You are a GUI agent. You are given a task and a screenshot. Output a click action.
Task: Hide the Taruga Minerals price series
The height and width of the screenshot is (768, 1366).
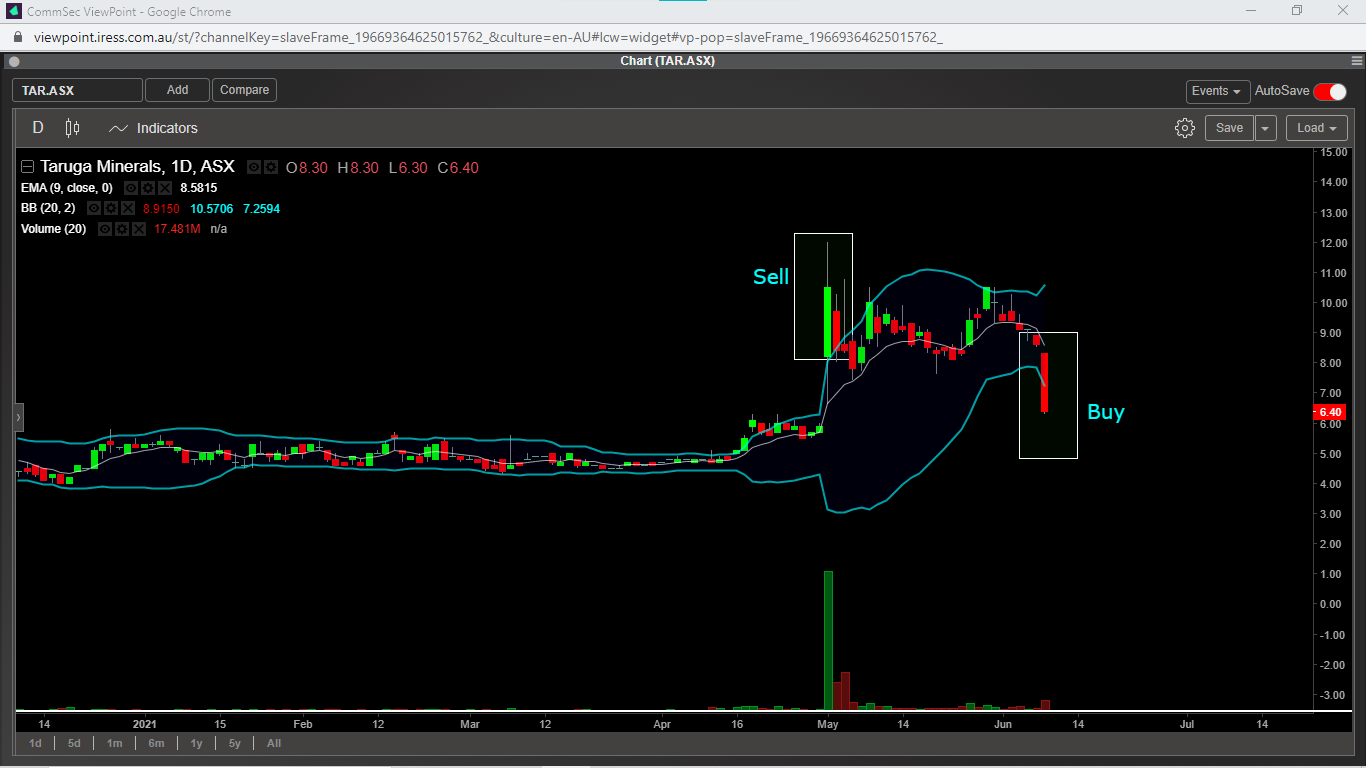[254, 167]
